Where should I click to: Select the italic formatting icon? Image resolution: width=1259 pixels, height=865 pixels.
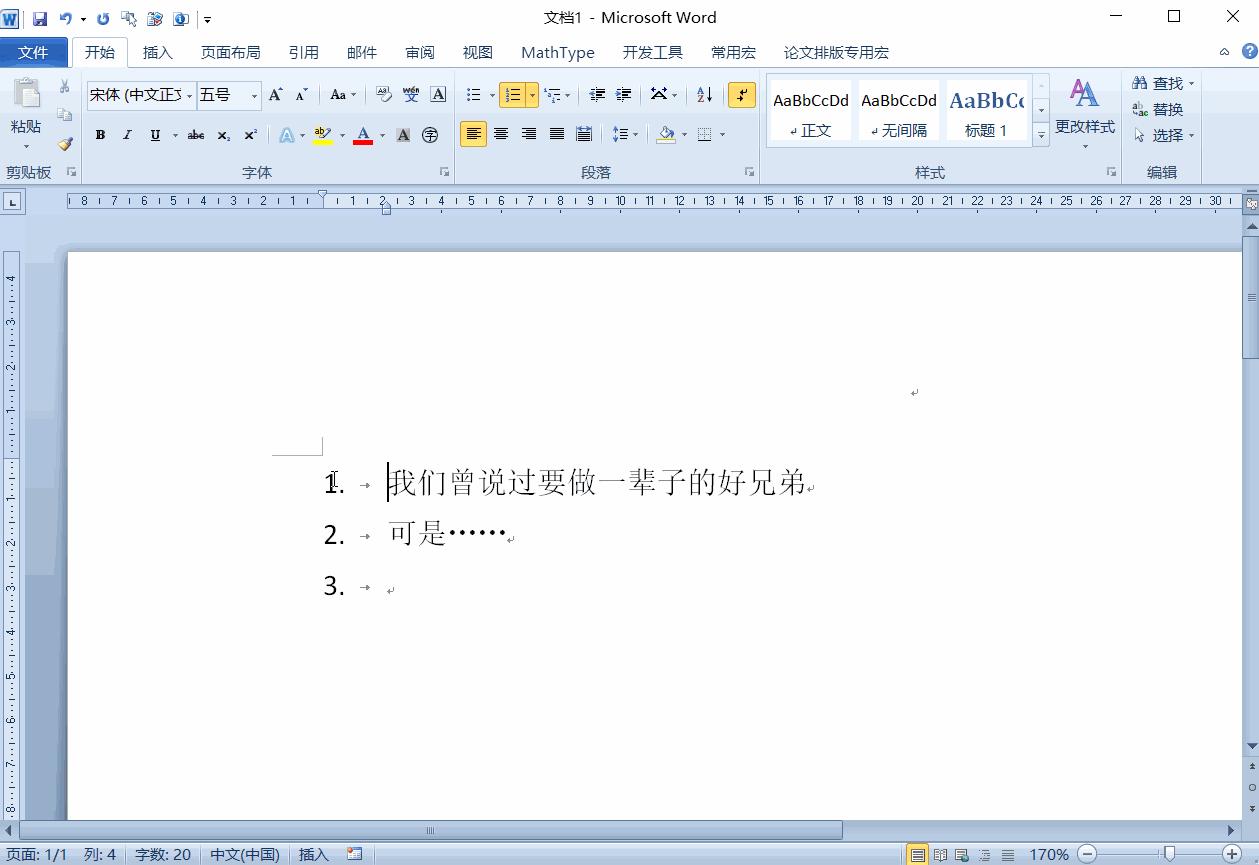click(127, 133)
